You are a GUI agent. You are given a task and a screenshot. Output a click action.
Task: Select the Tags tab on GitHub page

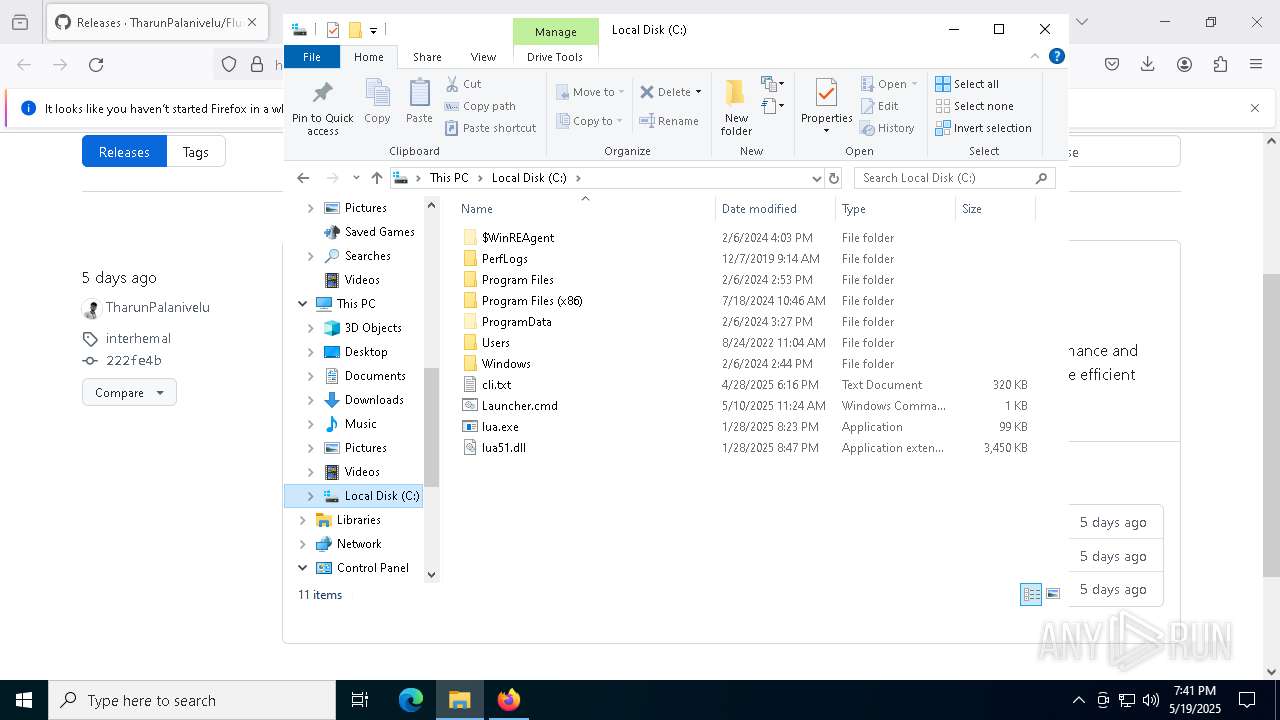tap(195, 152)
